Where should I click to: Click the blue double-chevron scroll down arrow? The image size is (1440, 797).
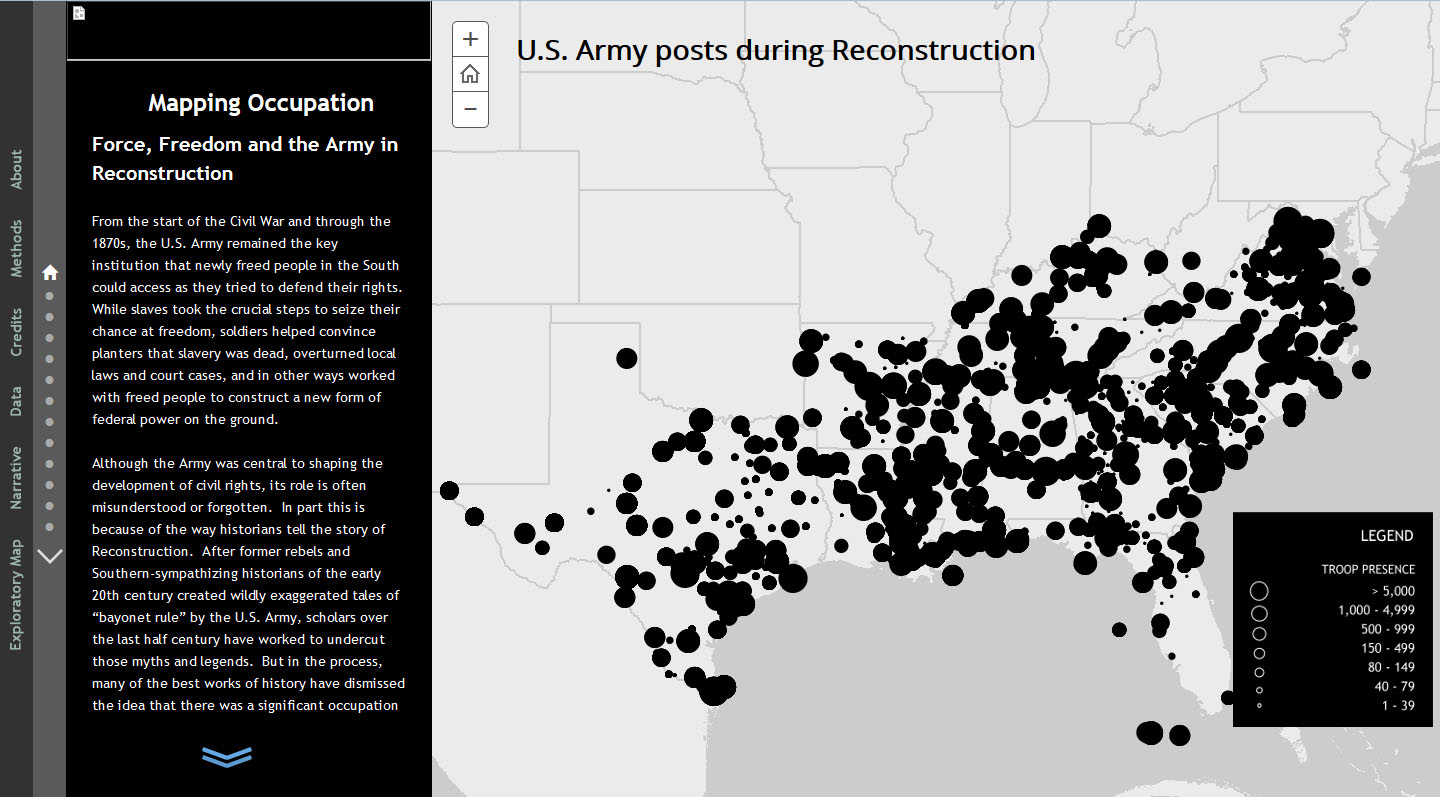[x=227, y=757]
